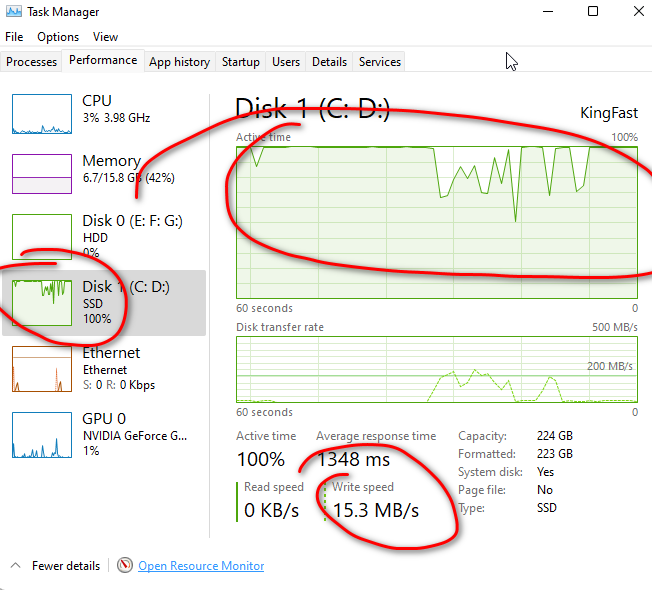Click the Ethernet graph thumbnail

click(x=42, y=368)
